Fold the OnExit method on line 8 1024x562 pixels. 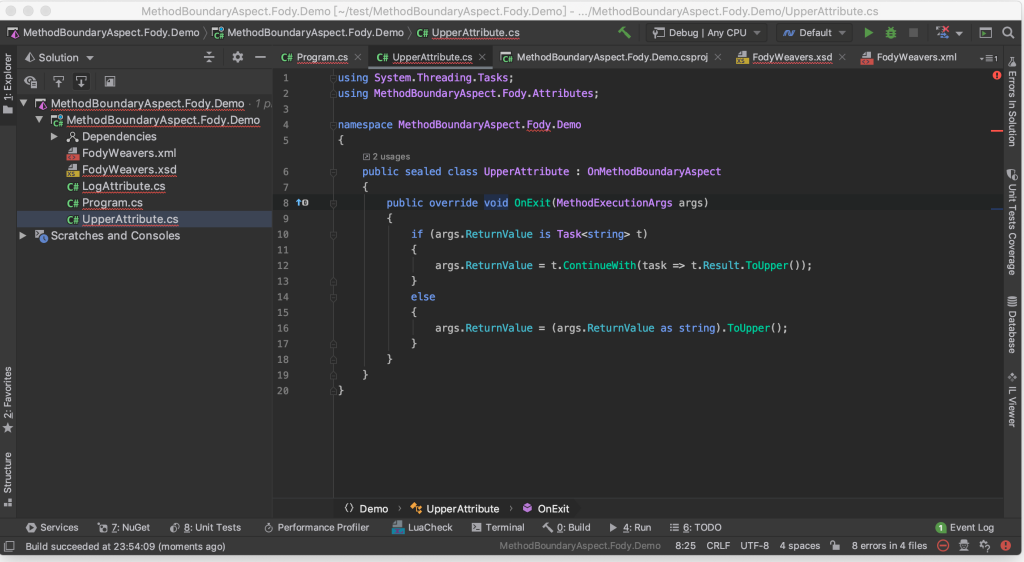(333, 203)
